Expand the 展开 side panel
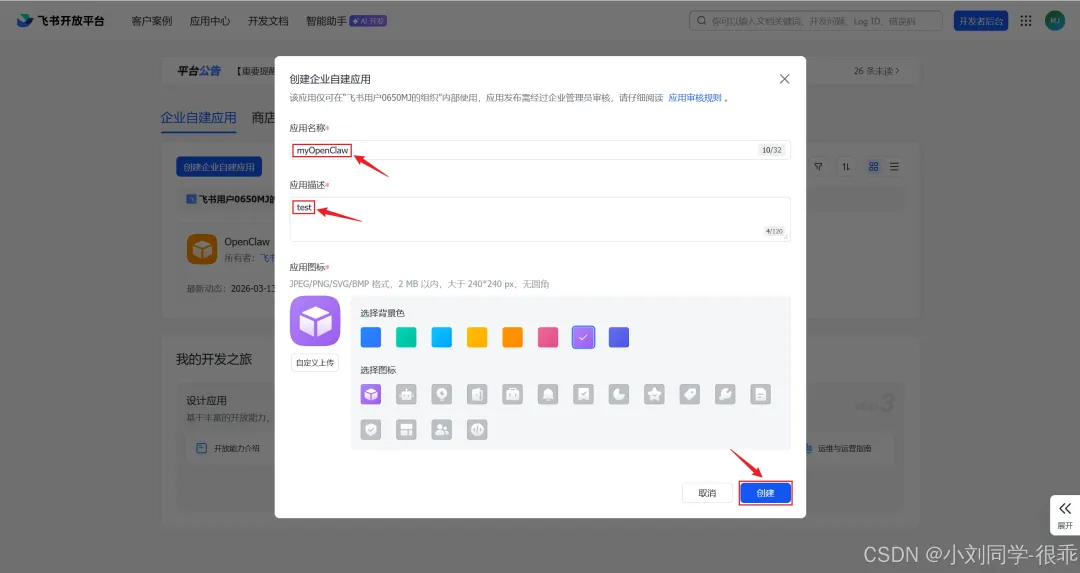The image size is (1080, 573). tap(1065, 515)
